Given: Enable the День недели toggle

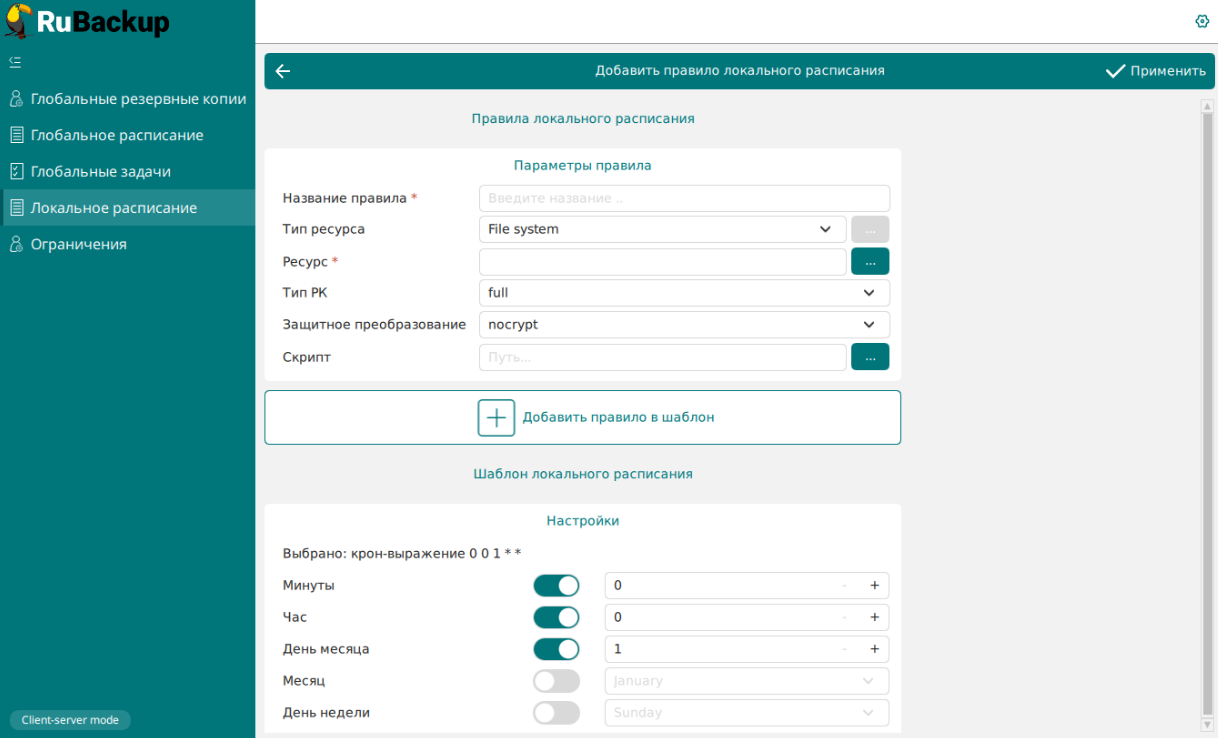Looking at the screenshot, I should (556, 713).
